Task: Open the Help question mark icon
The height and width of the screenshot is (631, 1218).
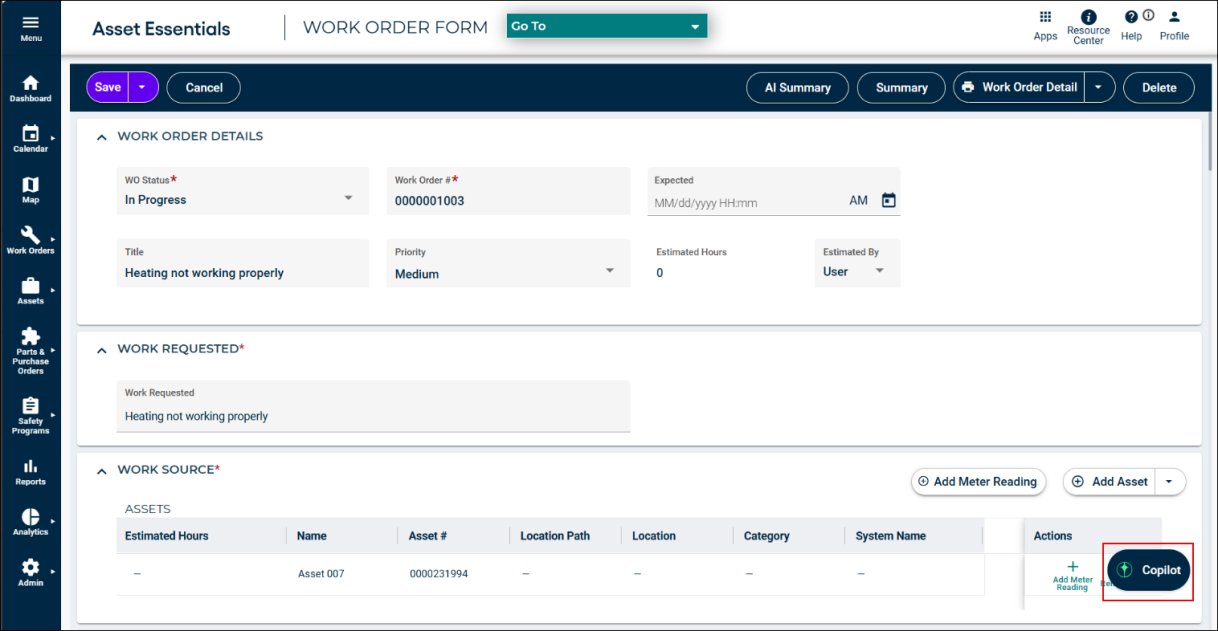Action: (1131, 17)
